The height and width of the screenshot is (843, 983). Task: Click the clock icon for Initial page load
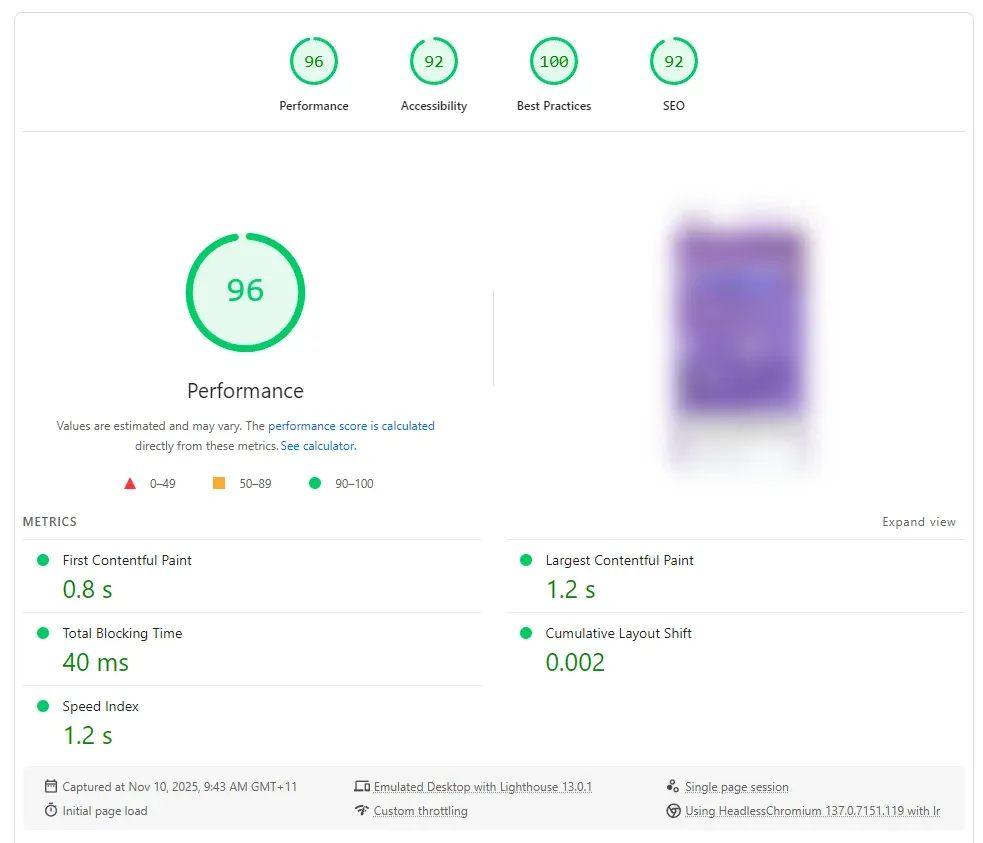52,811
